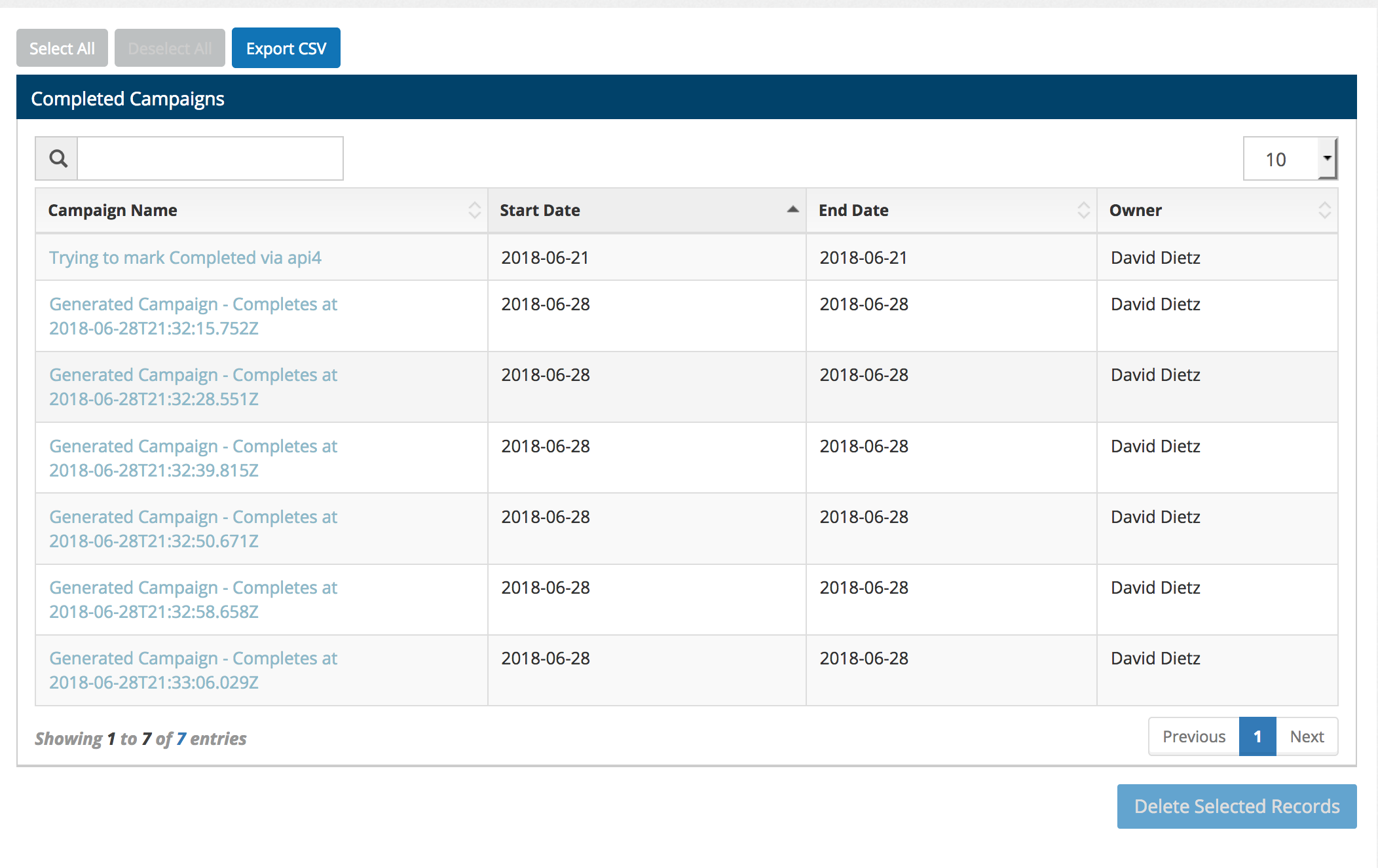Viewport: 1378px width, 868px height.
Task: Click Delete Selected Records button
Action: pyautogui.click(x=1237, y=806)
